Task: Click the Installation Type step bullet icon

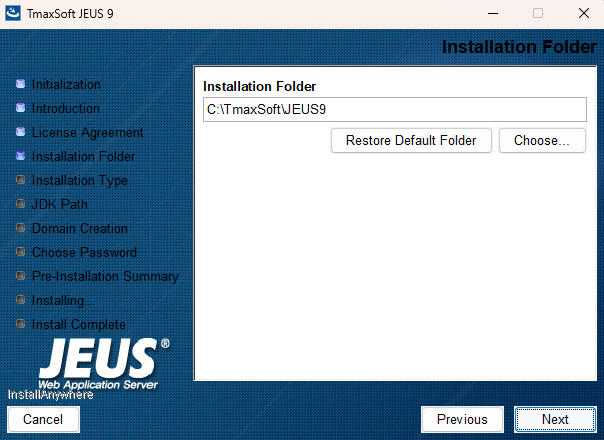Action: (x=20, y=180)
